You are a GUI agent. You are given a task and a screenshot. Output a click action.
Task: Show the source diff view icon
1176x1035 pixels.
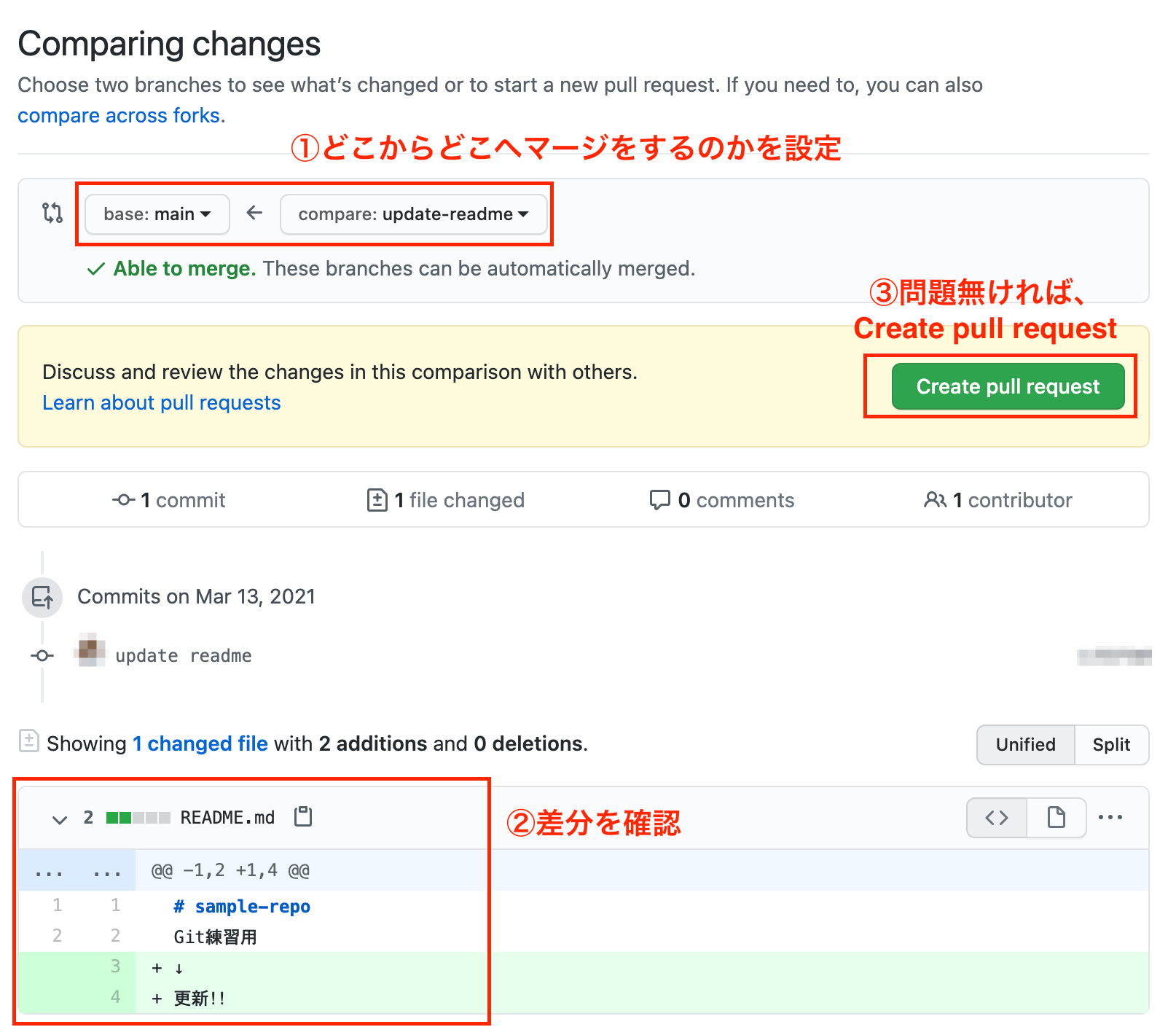click(997, 818)
